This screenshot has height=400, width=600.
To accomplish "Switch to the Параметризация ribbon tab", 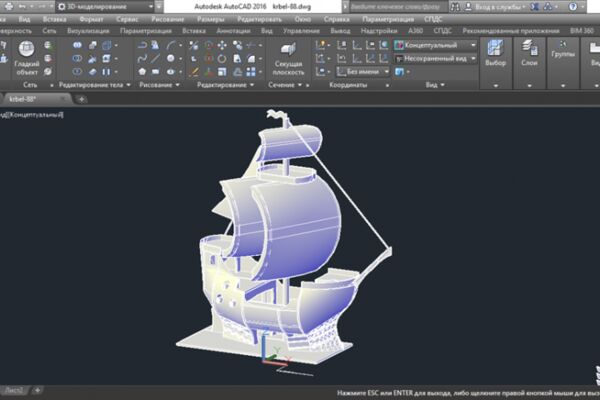I will click(146, 31).
